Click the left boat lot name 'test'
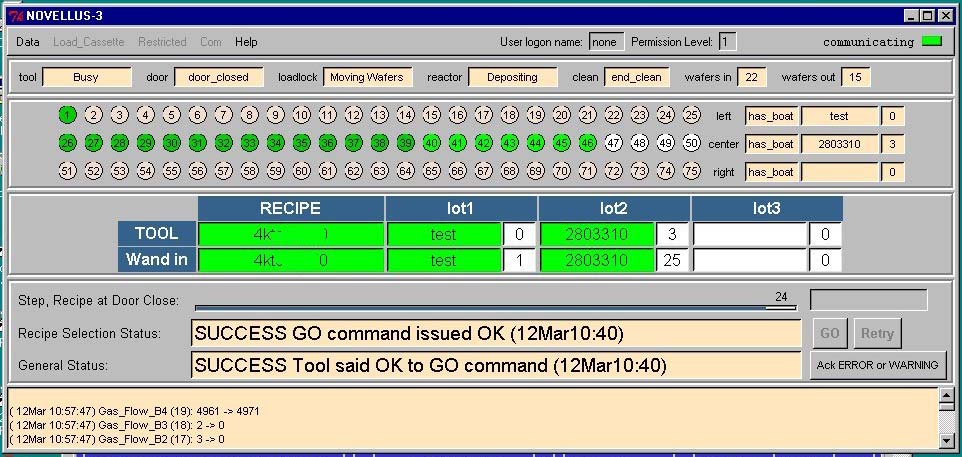The height and width of the screenshot is (457, 962). tap(839, 116)
